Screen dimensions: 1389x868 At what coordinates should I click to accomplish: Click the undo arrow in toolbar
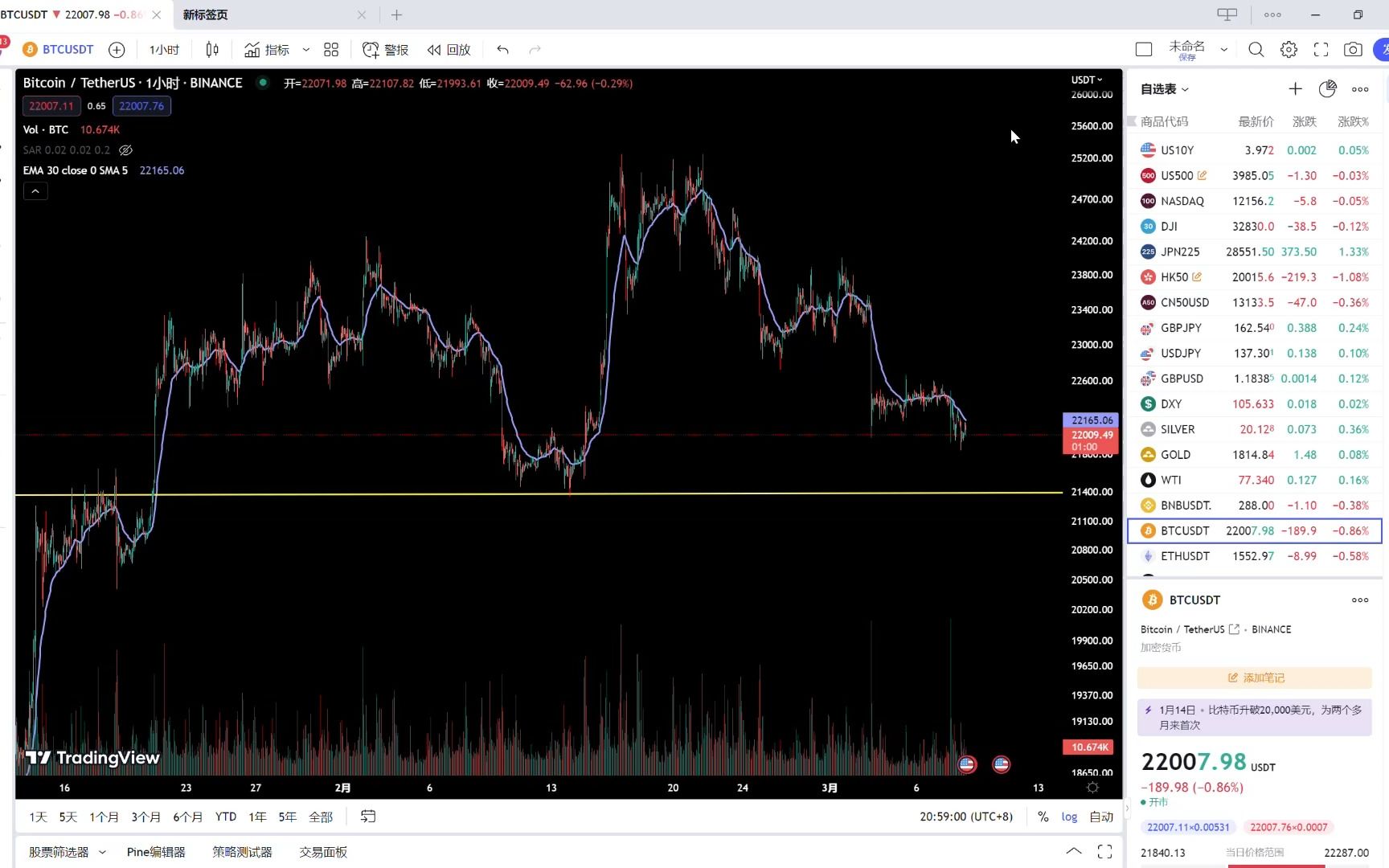(502, 50)
